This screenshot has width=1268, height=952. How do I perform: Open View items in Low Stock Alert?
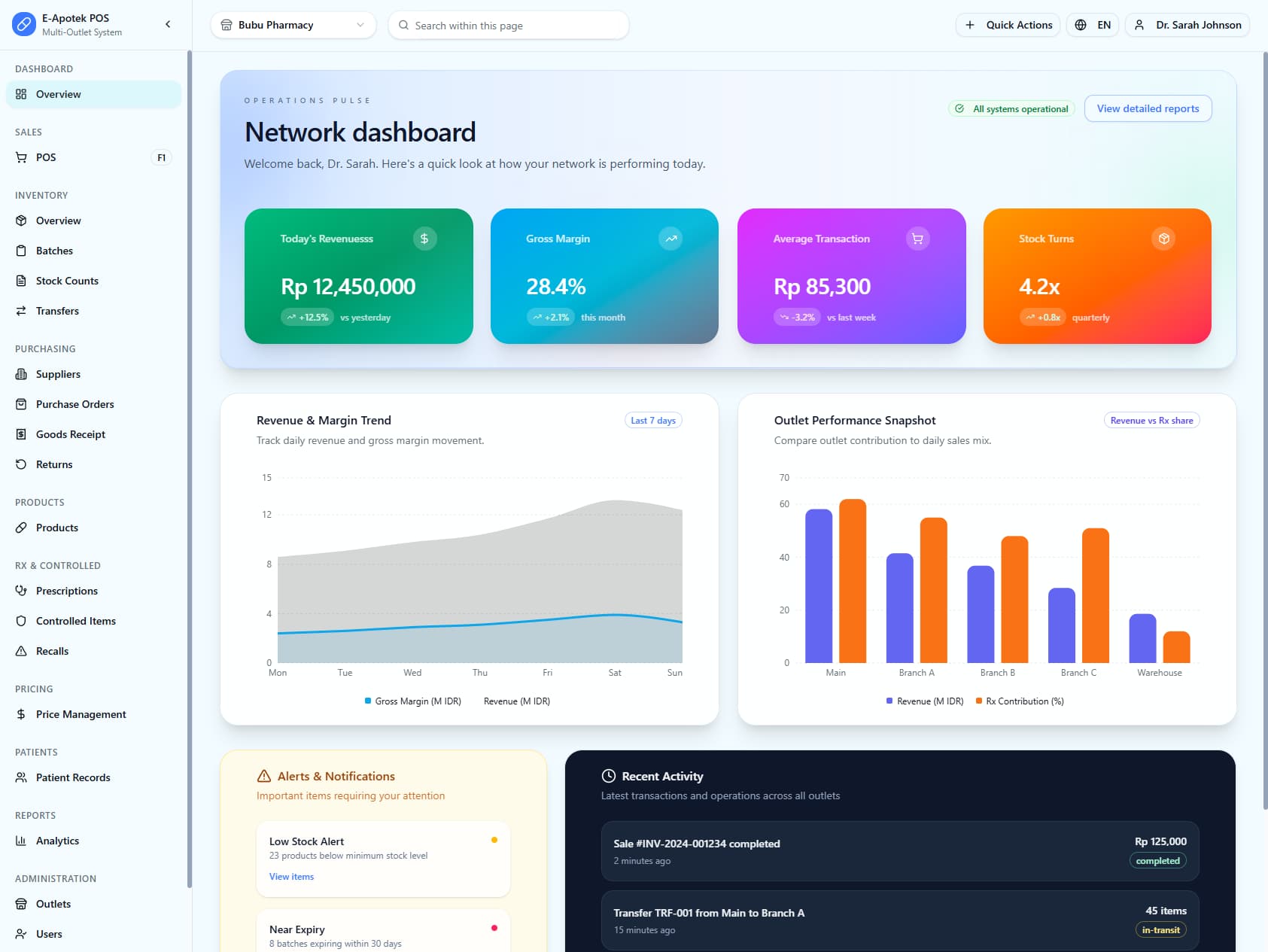290,876
